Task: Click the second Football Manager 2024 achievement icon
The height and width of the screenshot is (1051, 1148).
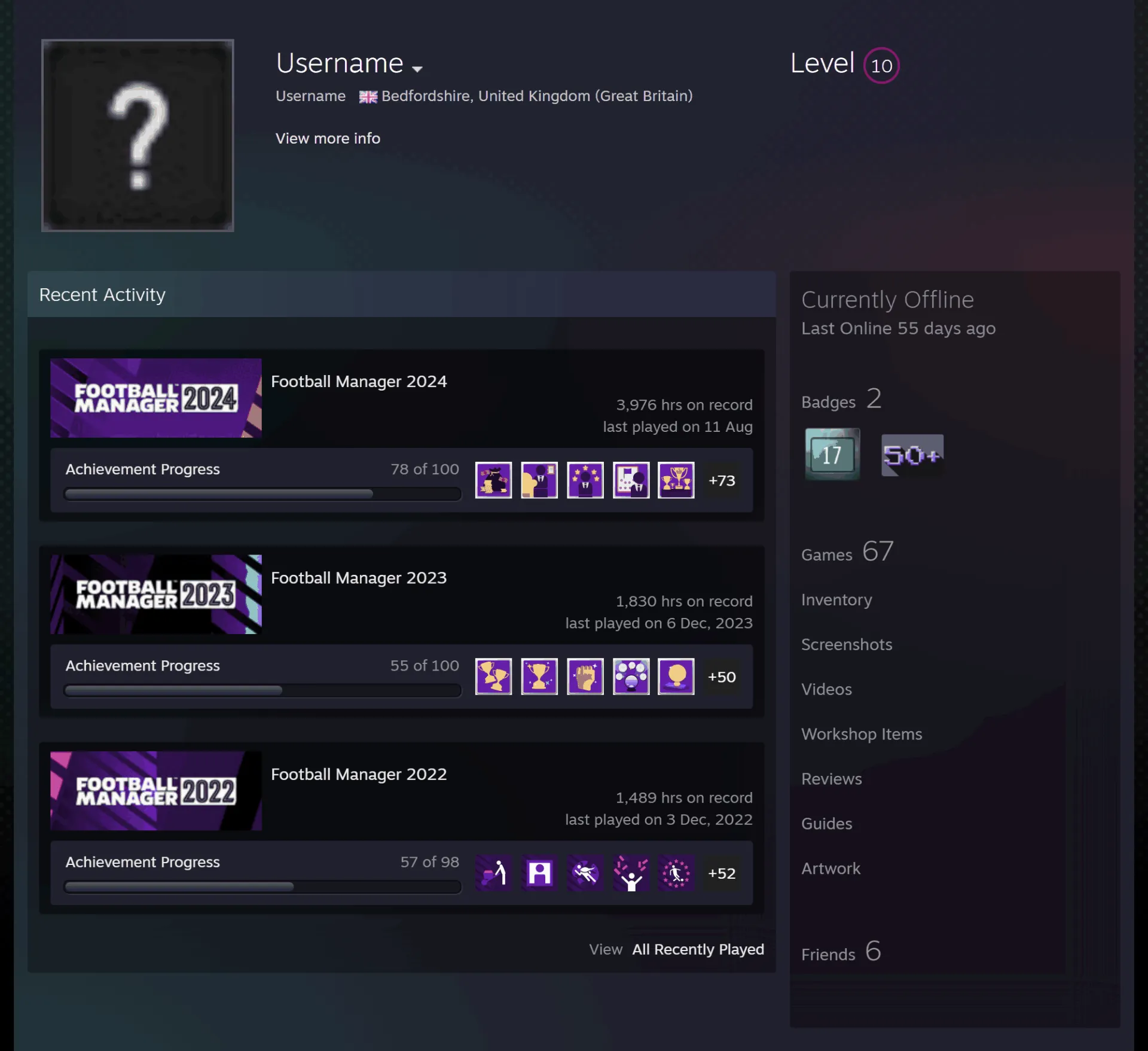Action: (x=539, y=480)
